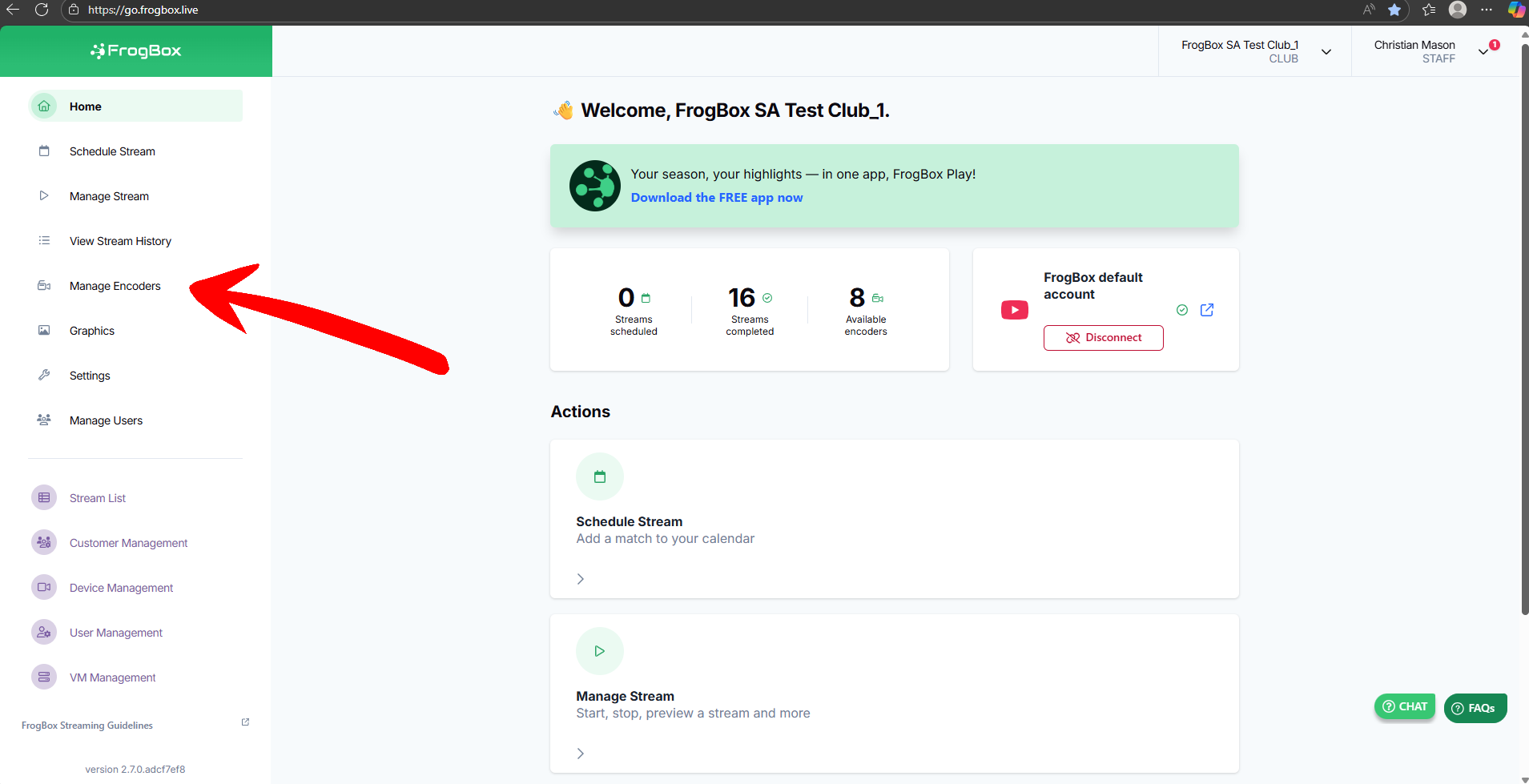Click the Schedule Stream calendar icon in sidebar
Viewport: 1529px width, 784px height.
pyautogui.click(x=44, y=151)
